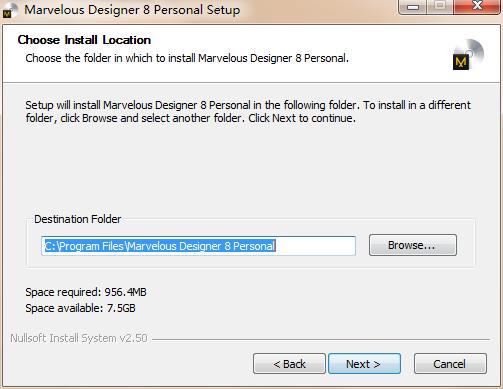Click the Choose Install Location heading
The image size is (503, 389).
coord(84,40)
